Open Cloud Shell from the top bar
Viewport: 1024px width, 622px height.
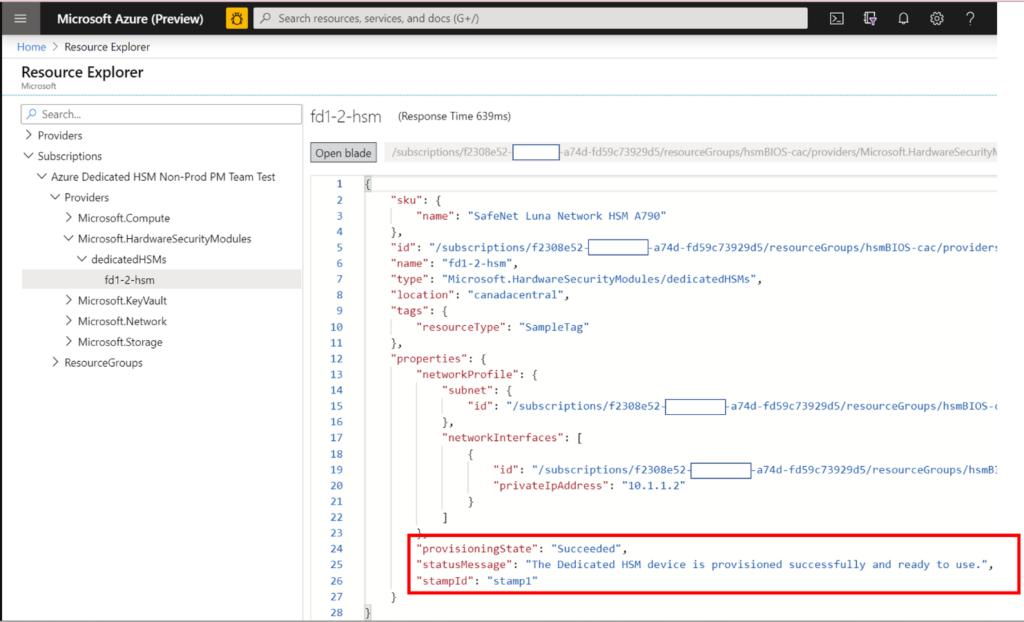pyautogui.click(x=836, y=17)
